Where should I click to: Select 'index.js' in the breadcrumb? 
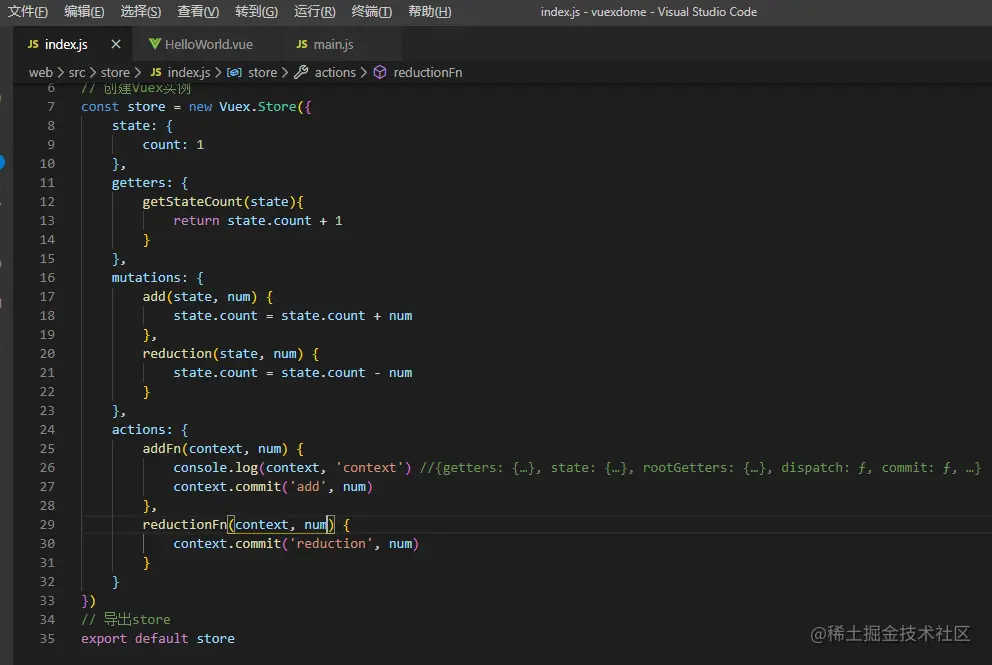tap(189, 73)
